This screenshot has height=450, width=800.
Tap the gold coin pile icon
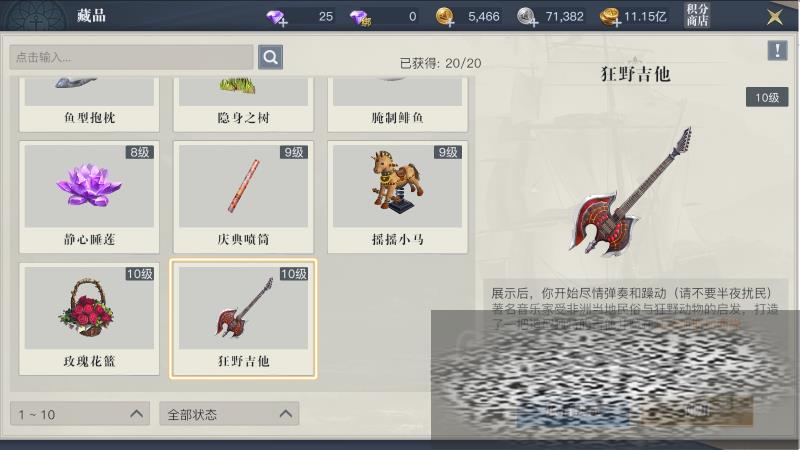point(610,17)
